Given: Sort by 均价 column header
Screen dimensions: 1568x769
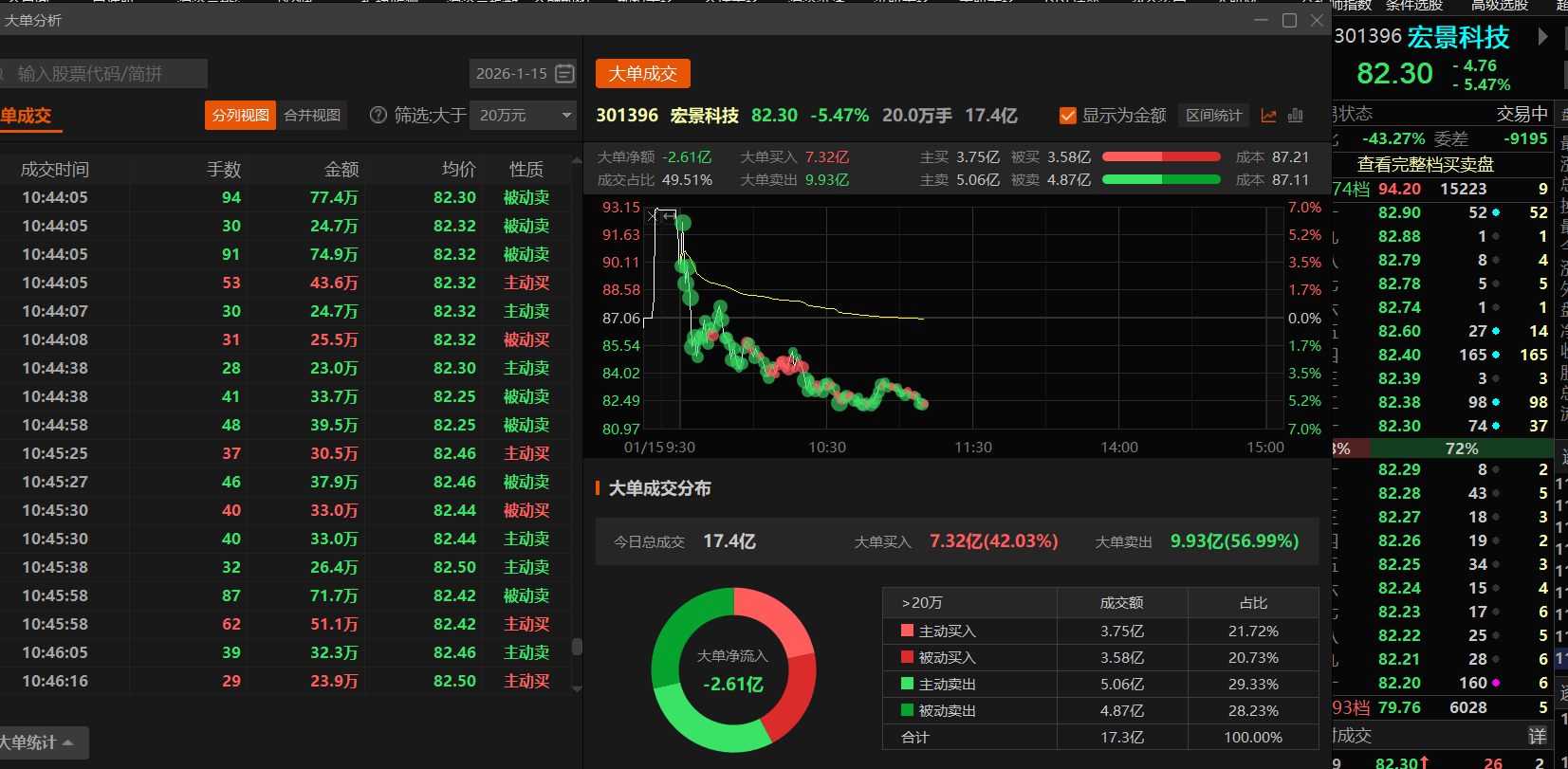Looking at the screenshot, I should pyautogui.click(x=459, y=169).
